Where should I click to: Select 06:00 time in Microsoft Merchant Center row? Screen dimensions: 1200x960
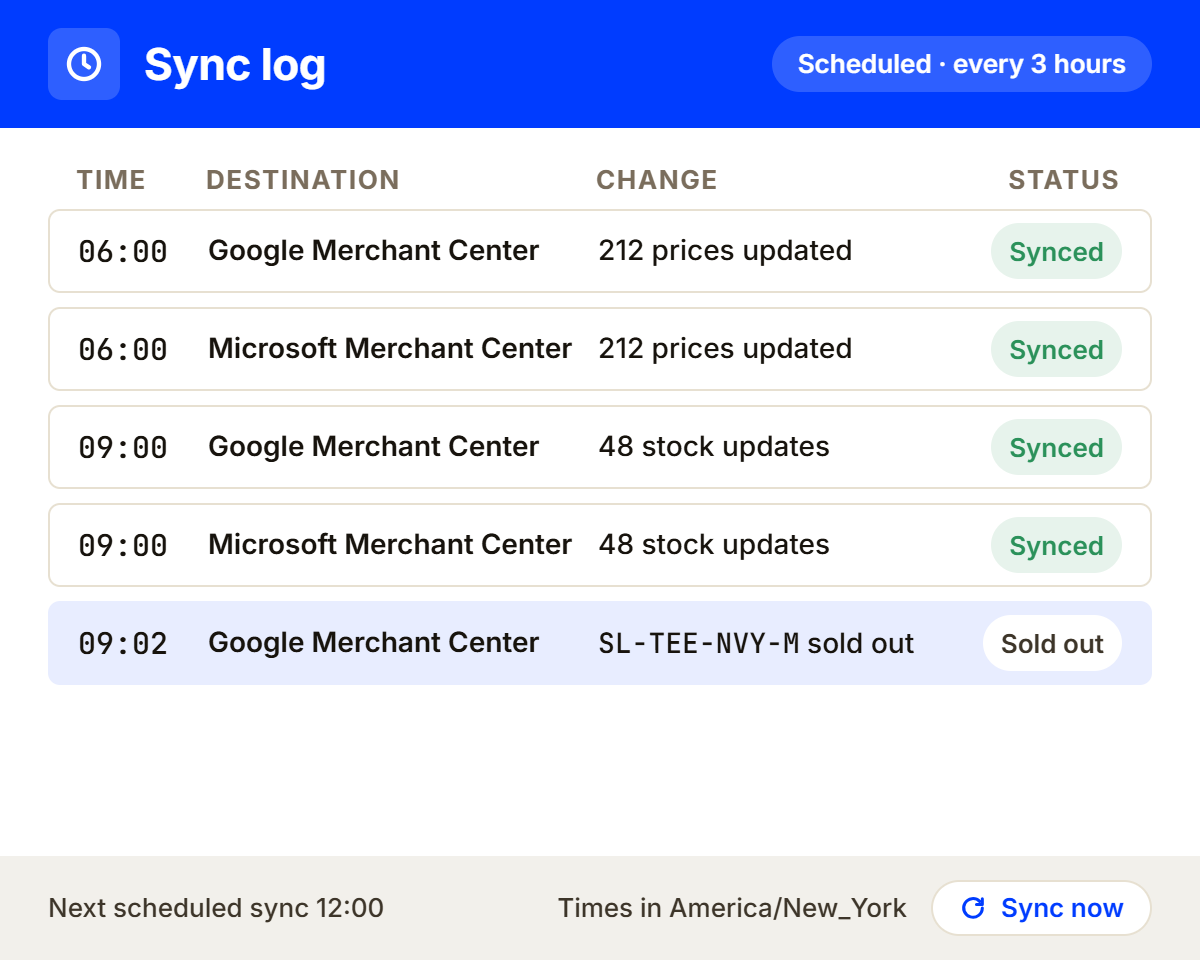(123, 350)
